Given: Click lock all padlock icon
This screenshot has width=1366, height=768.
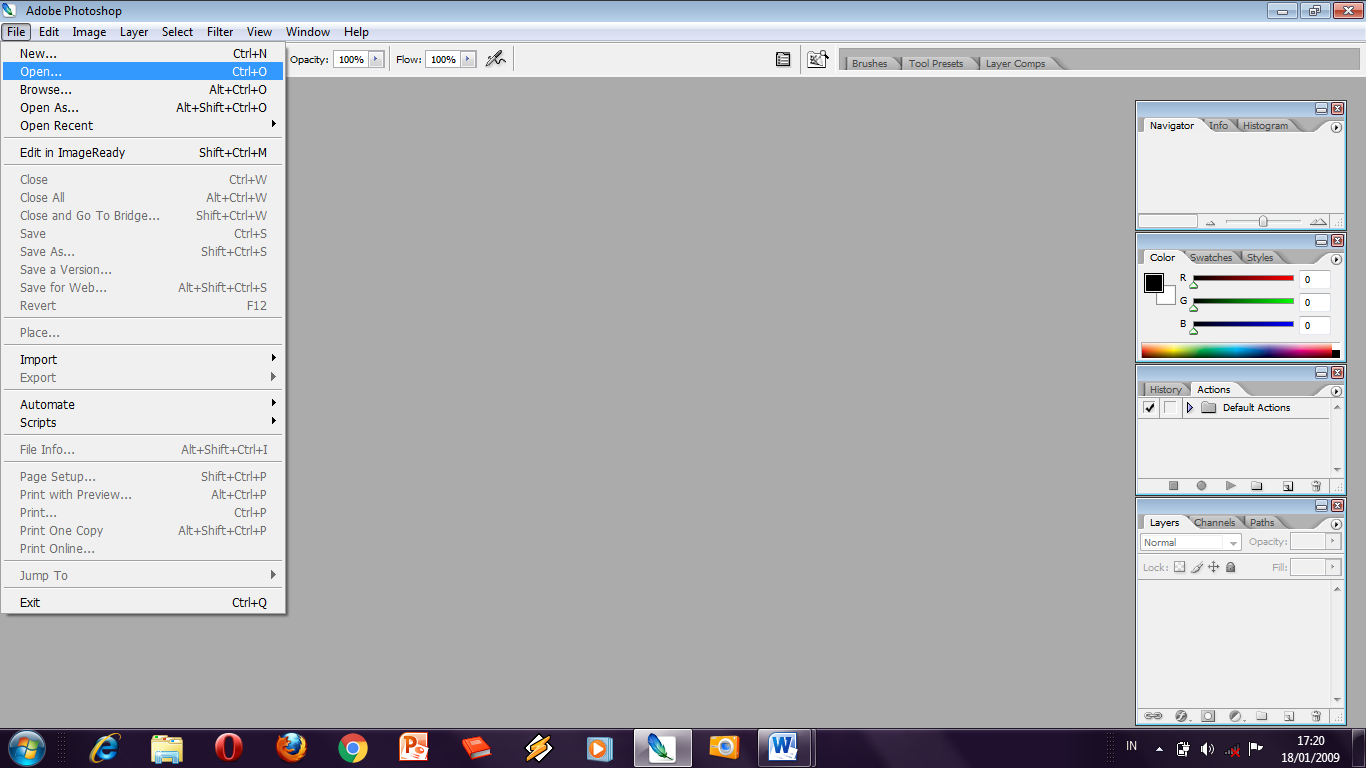Looking at the screenshot, I should (x=1230, y=567).
